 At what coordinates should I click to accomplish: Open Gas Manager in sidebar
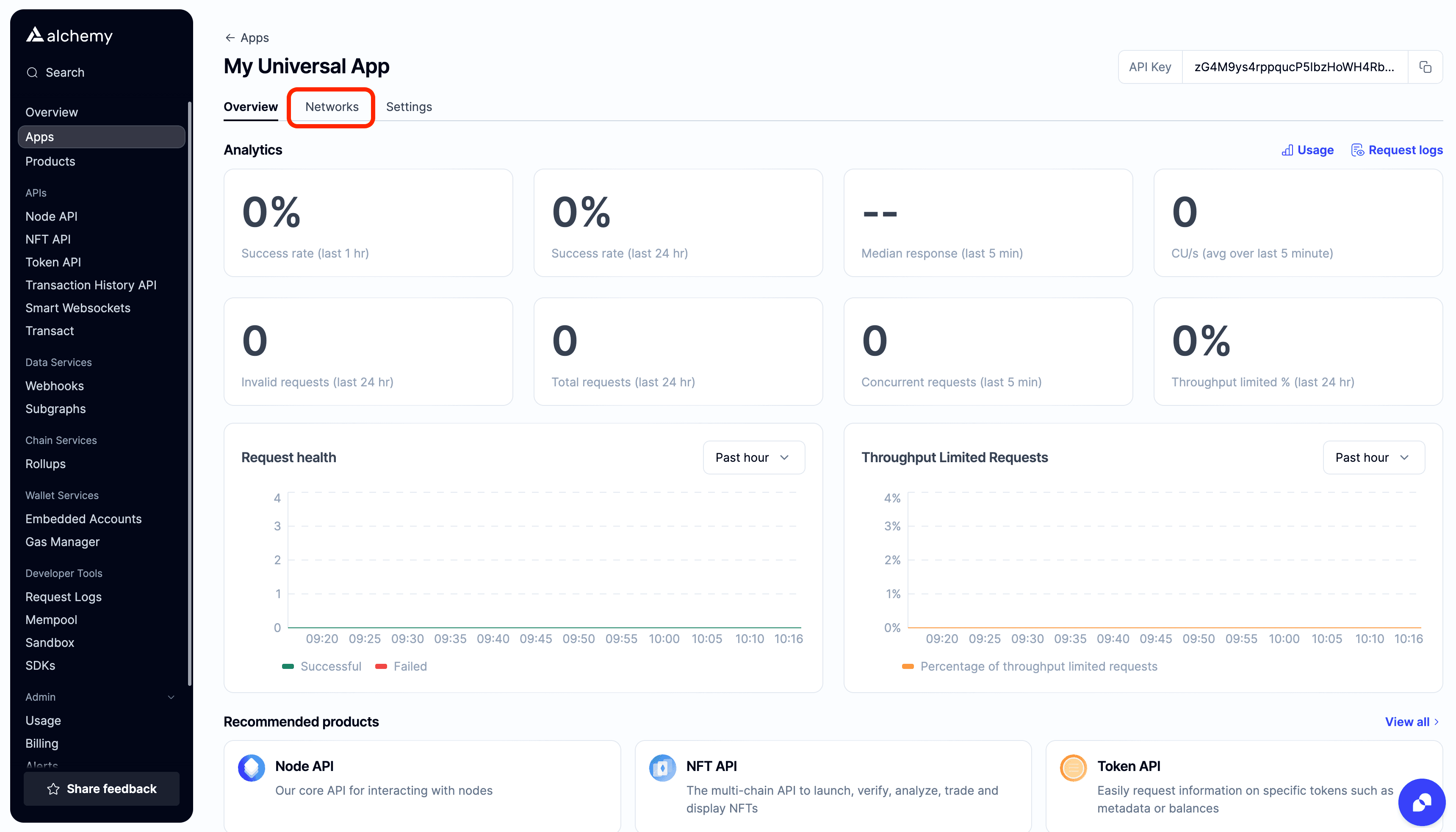62,542
